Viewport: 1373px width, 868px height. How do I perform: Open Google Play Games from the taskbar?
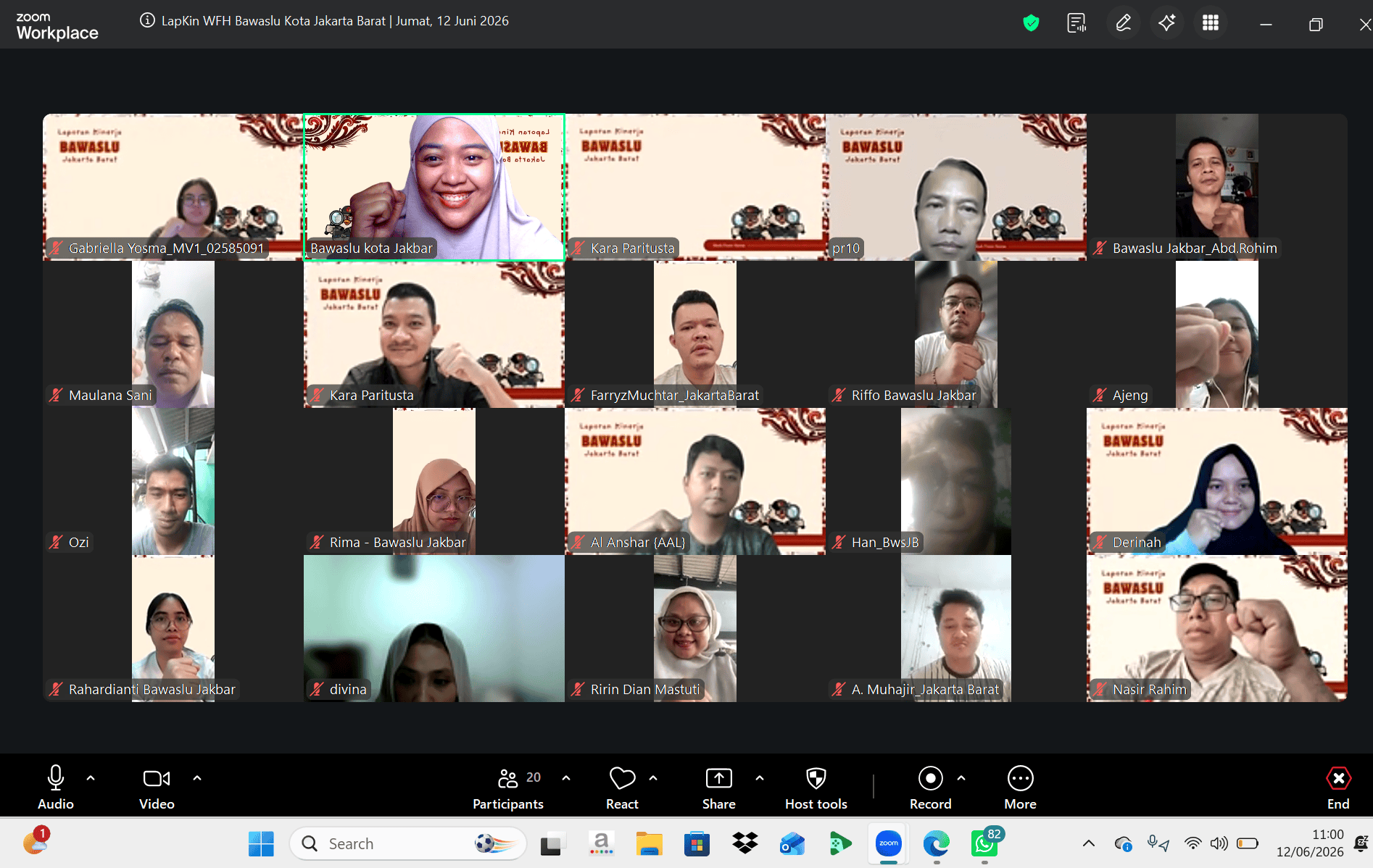click(840, 844)
